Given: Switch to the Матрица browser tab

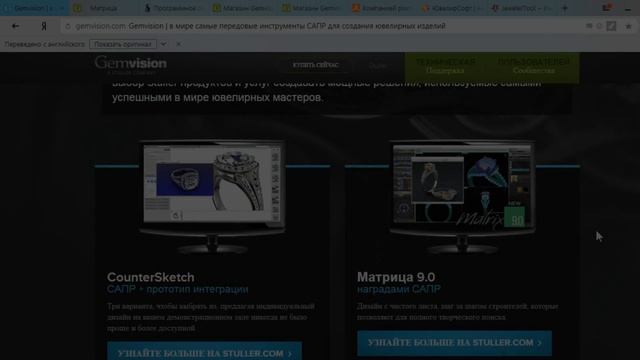Looking at the screenshot, I should (104, 8).
